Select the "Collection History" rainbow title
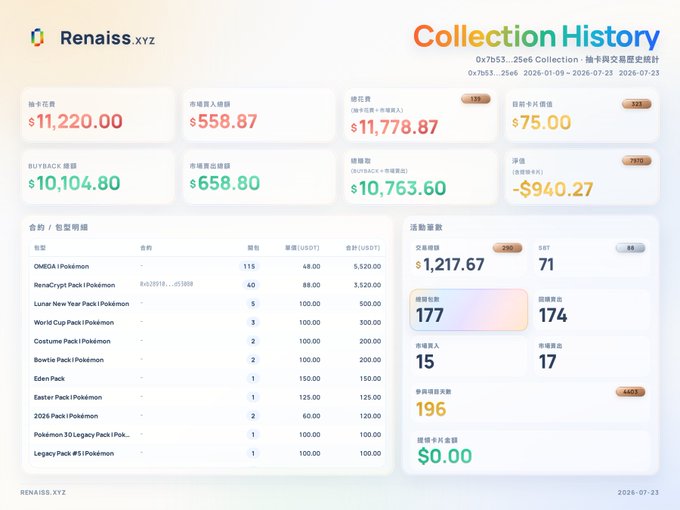This screenshot has width=680, height=510. coord(536,36)
